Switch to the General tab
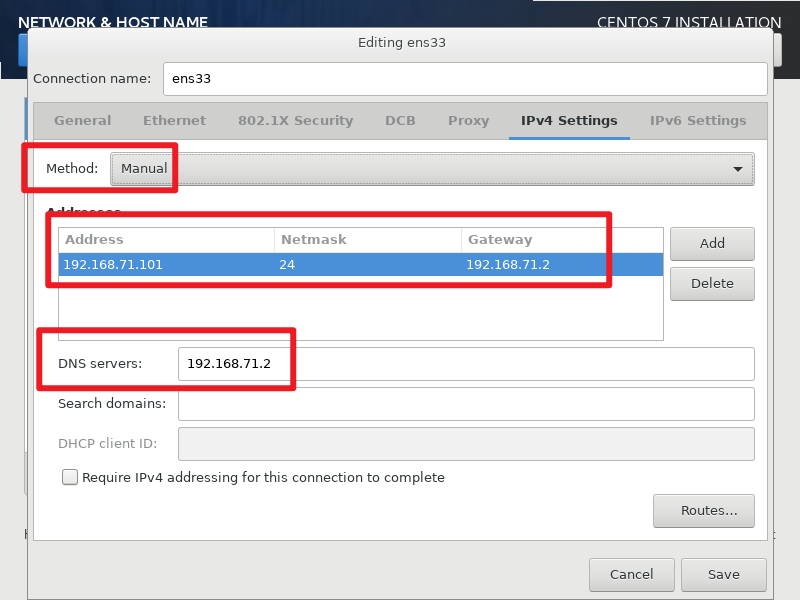The height and width of the screenshot is (600, 800). pyautogui.click(x=82, y=121)
